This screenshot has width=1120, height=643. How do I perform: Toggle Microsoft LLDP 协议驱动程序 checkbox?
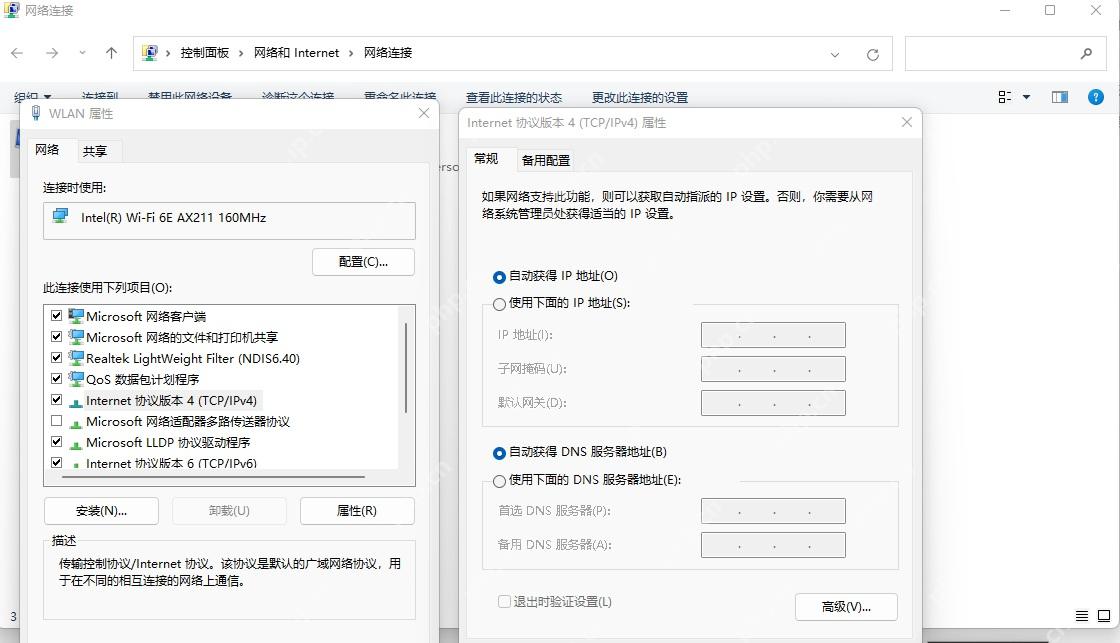click(56, 442)
